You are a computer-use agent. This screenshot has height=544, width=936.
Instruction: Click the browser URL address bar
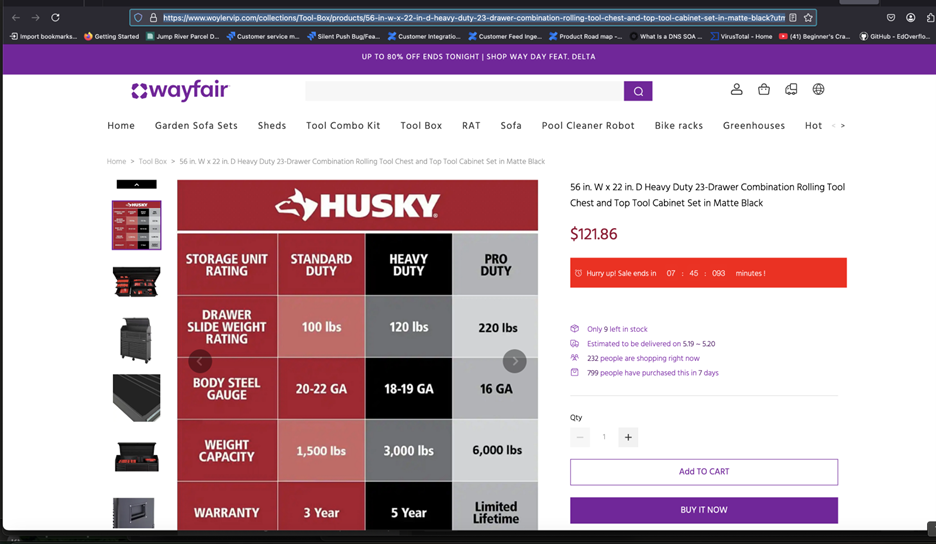pos(473,18)
